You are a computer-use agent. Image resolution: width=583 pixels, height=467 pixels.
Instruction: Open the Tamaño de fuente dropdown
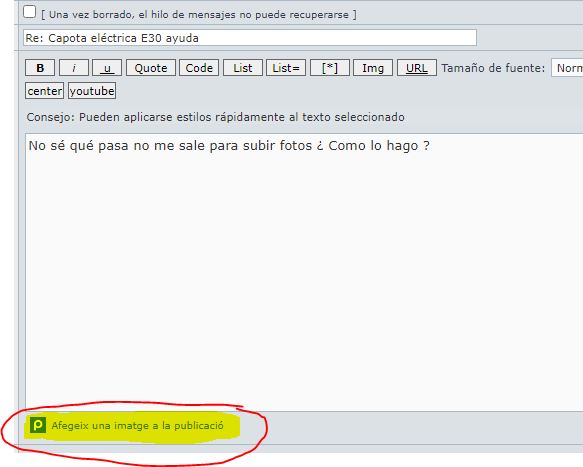tap(567, 68)
